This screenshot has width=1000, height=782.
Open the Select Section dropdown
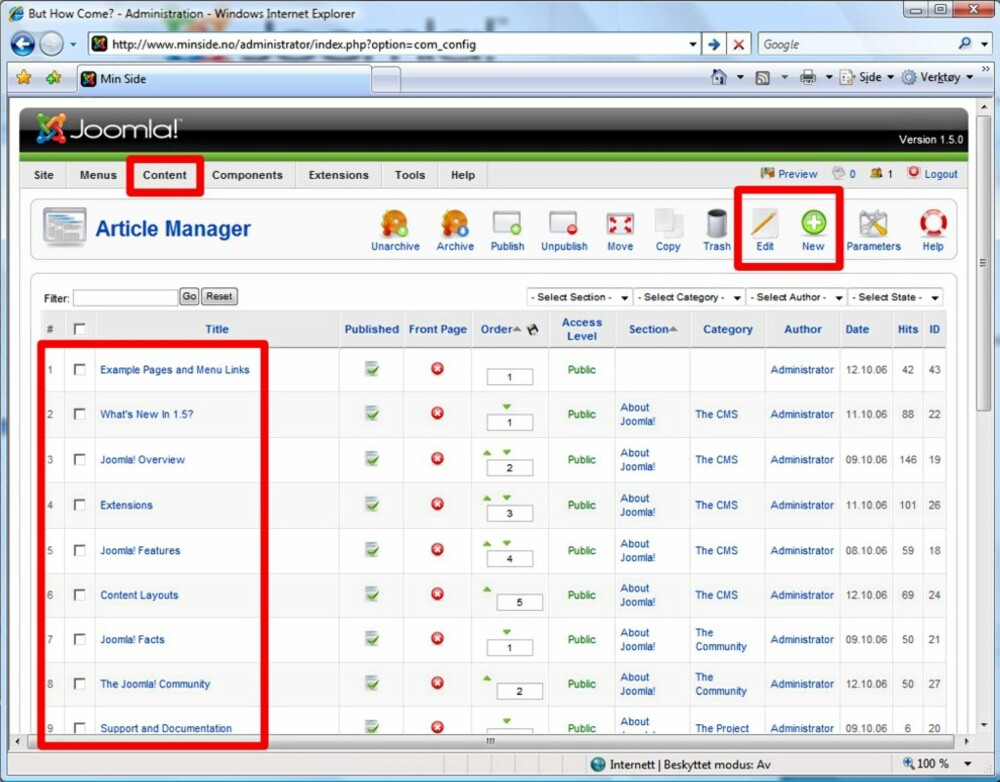(579, 297)
